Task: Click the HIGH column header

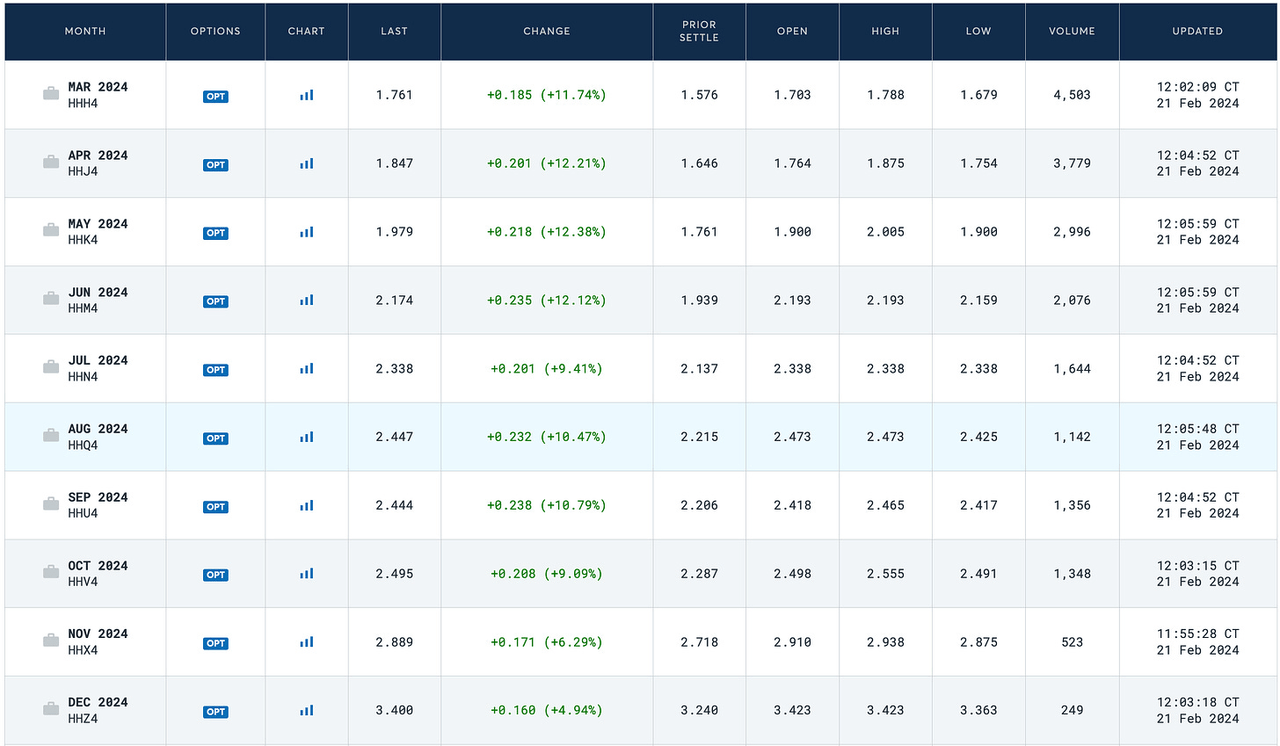Action: click(885, 31)
